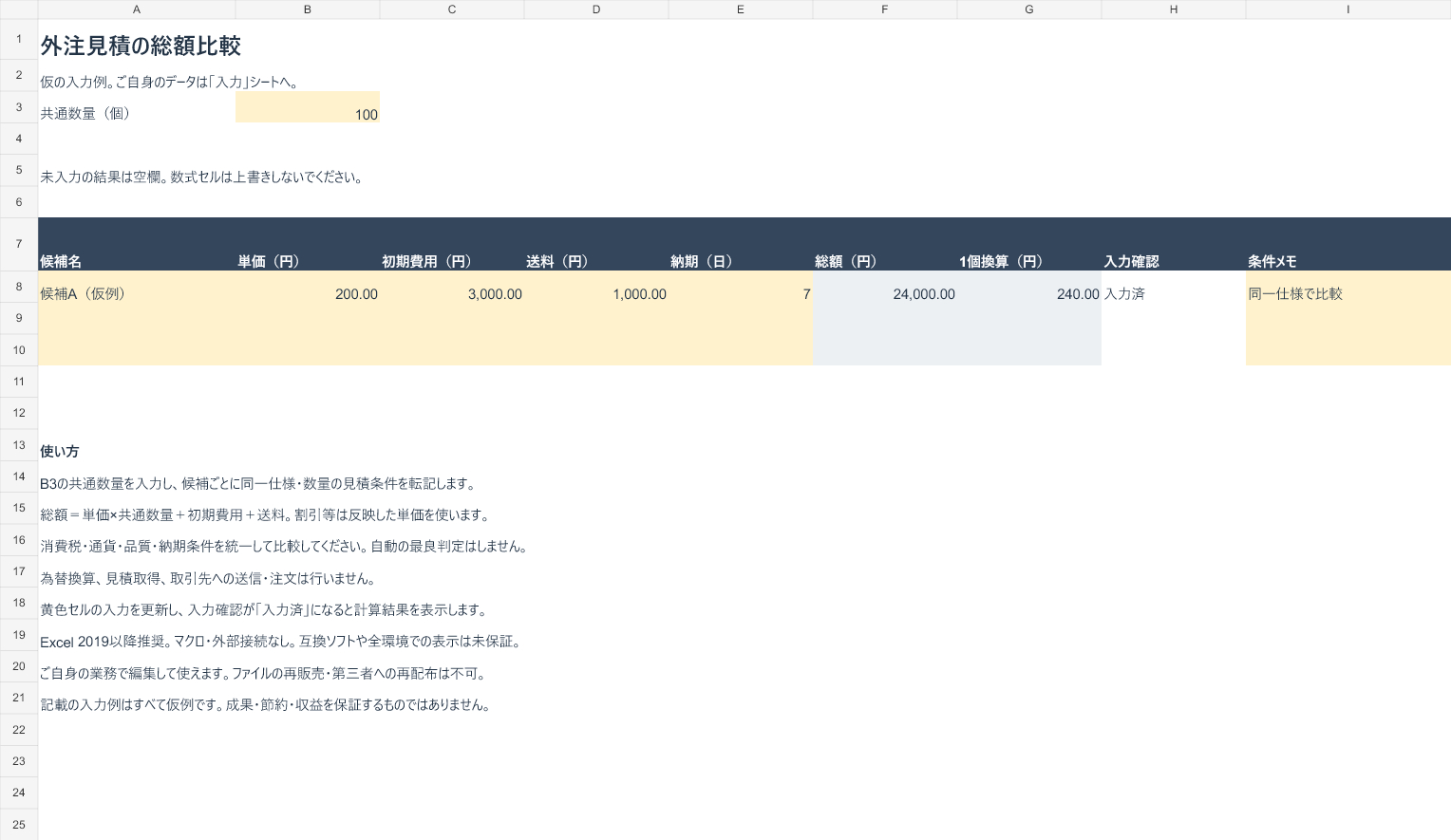Click the 総額（円） header cell
This screenshot has height=840, width=1451.
click(885, 245)
